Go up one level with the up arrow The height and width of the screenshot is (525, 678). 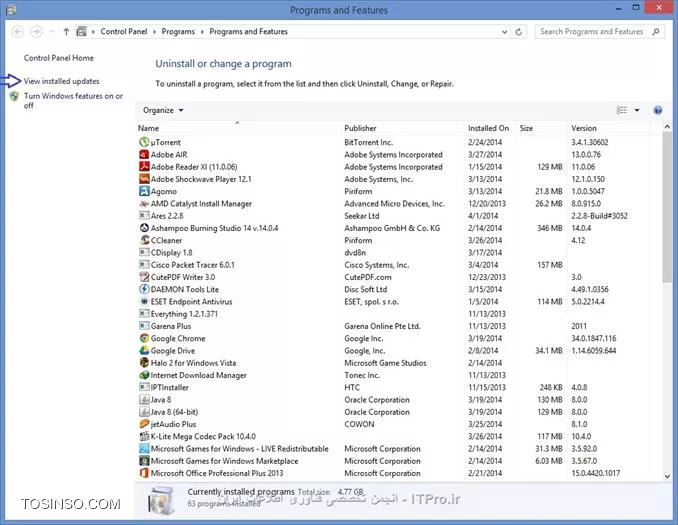66,32
